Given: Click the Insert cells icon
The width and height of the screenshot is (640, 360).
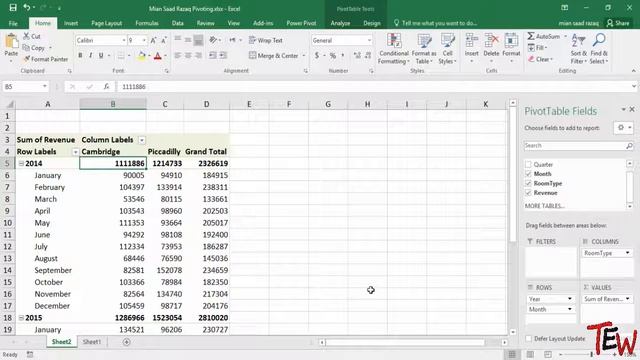Looking at the screenshot, I should [x=471, y=41].
